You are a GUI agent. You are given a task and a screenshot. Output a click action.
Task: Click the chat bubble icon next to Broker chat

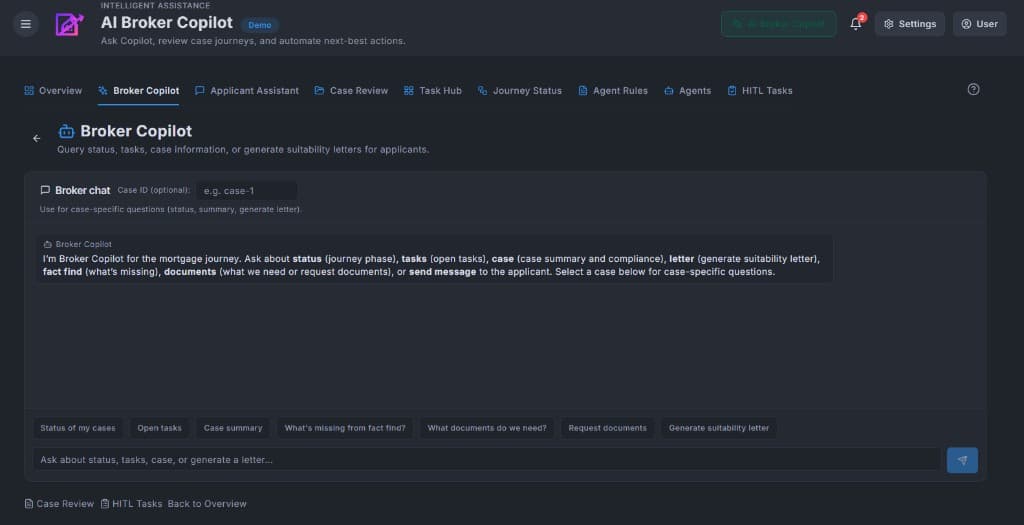tap(45, 190)
